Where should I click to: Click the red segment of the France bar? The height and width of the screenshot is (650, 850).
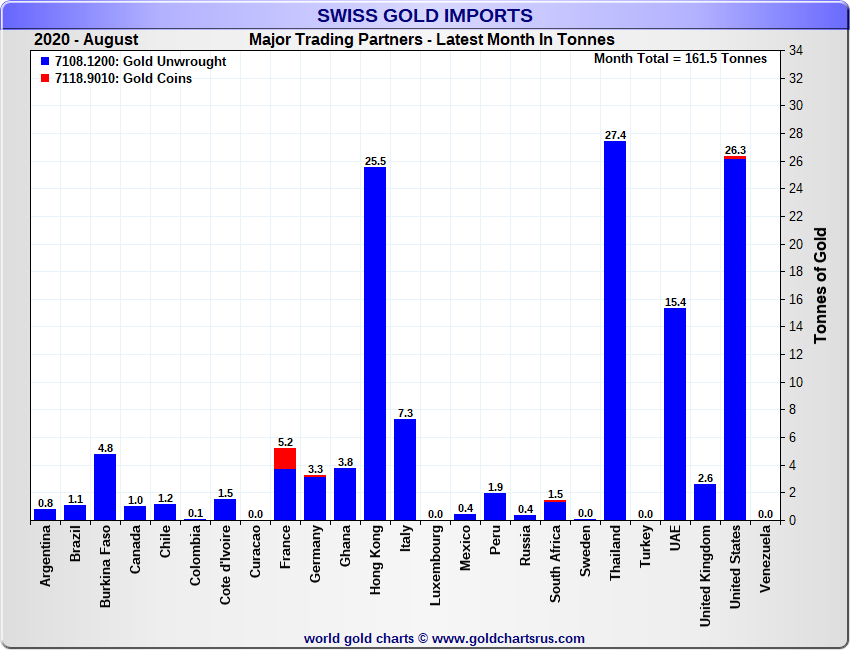tap(285, 458)
